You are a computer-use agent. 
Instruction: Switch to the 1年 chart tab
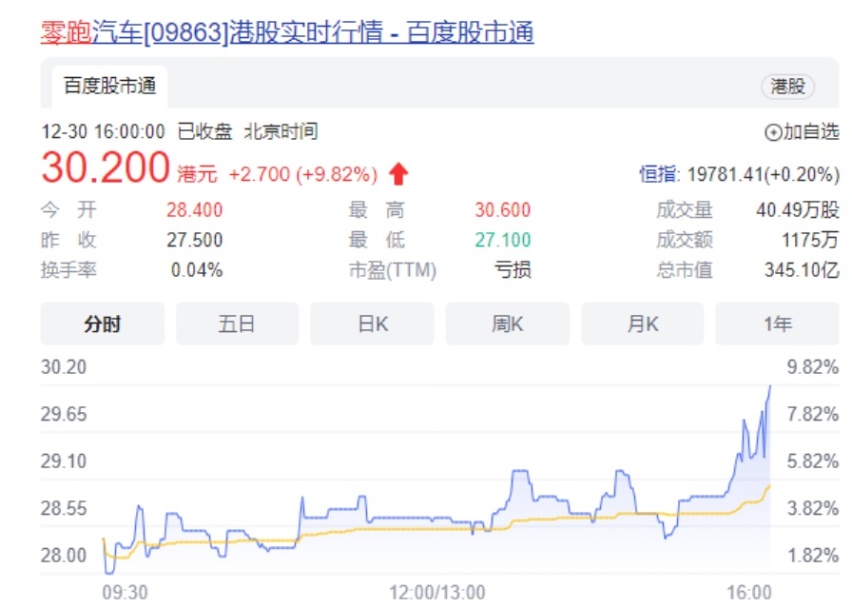778,324
